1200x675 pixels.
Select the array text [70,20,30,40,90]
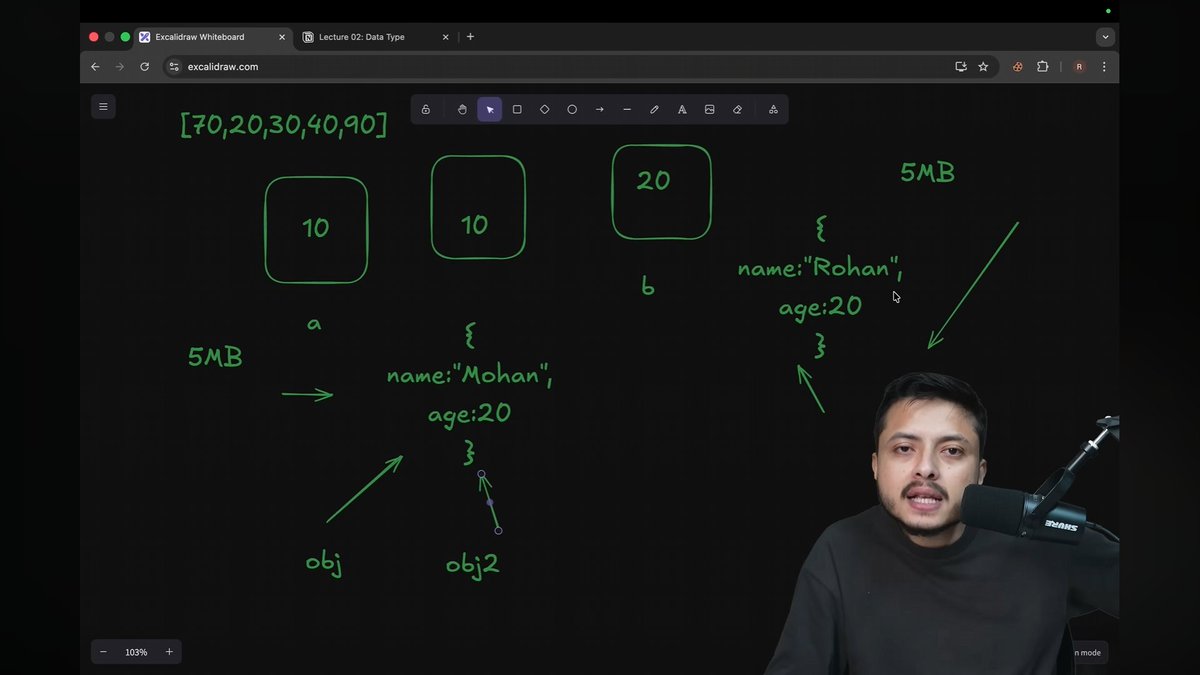coord(284,125)
